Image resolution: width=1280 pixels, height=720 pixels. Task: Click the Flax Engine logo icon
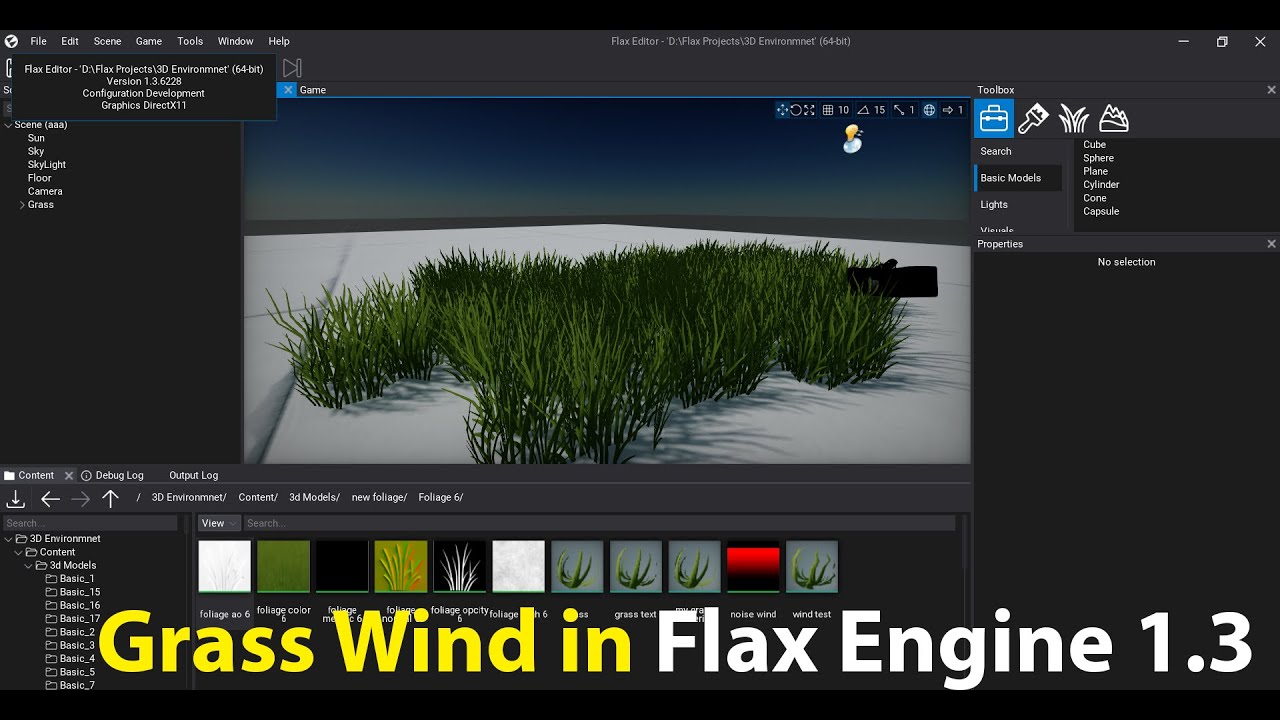(x=11, y=41)
